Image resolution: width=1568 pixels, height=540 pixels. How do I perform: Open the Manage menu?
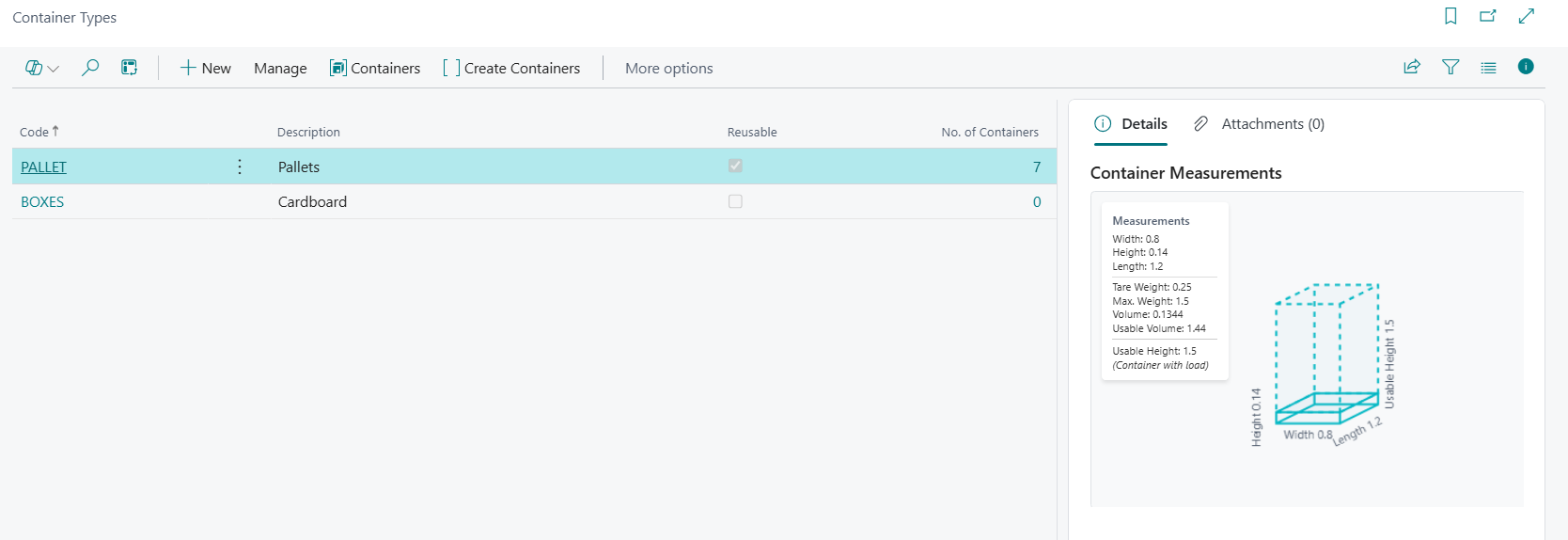coord(280,68)
